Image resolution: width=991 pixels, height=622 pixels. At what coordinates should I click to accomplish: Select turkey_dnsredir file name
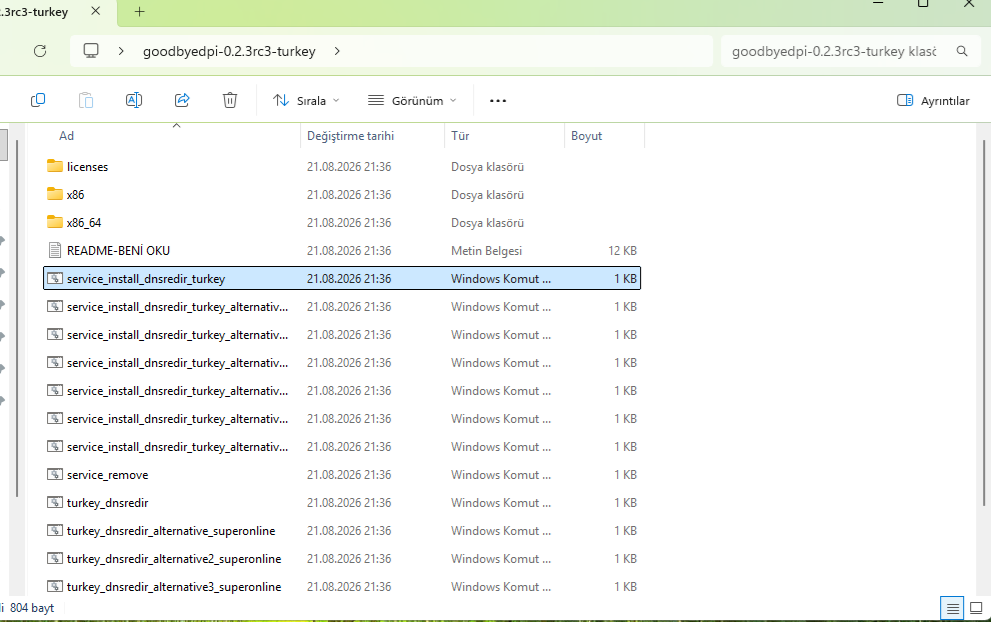[x=107, y=503]
